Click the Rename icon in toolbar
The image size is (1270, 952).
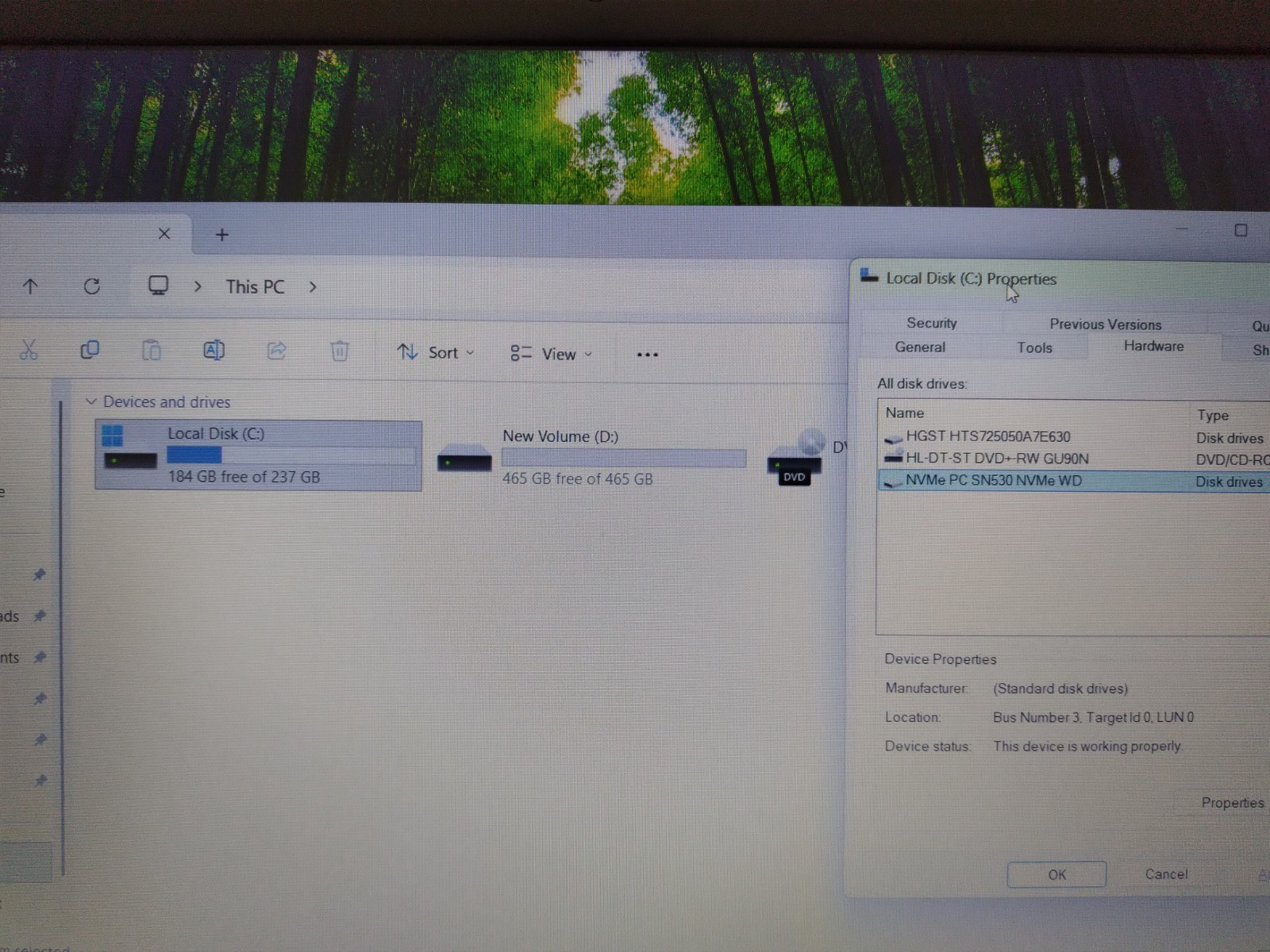214,350
